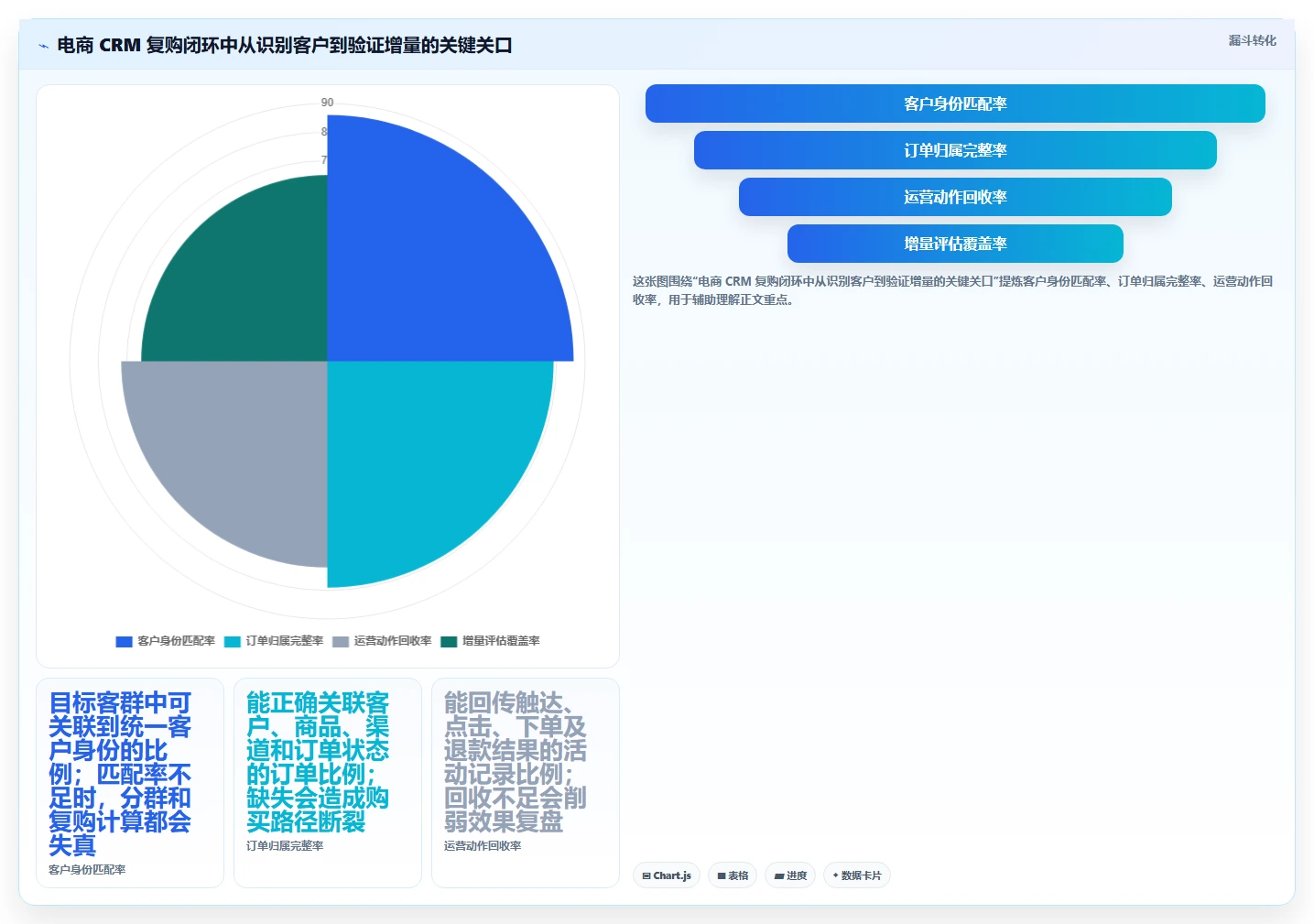Toggle the 订单归属完整率 legend swatch in the chart
The image size is (1314, 924).
233,641
